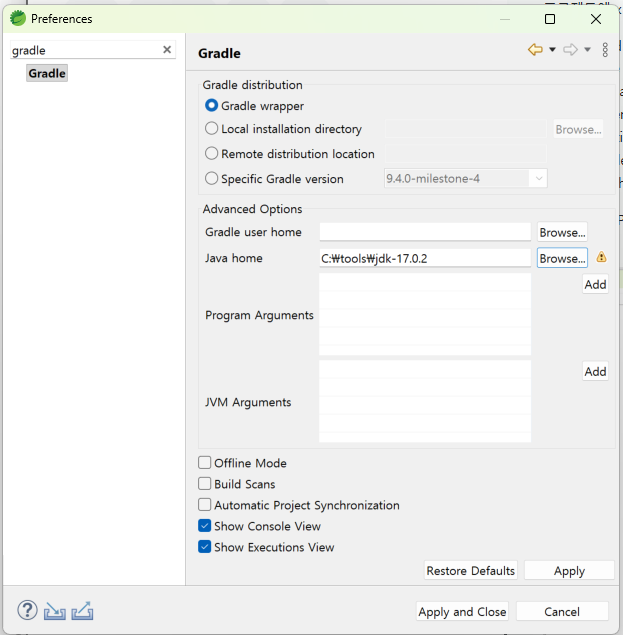Open forward history dropdown arrow
Viewport: 623px width, 635px height.
[x=587, y=50]
